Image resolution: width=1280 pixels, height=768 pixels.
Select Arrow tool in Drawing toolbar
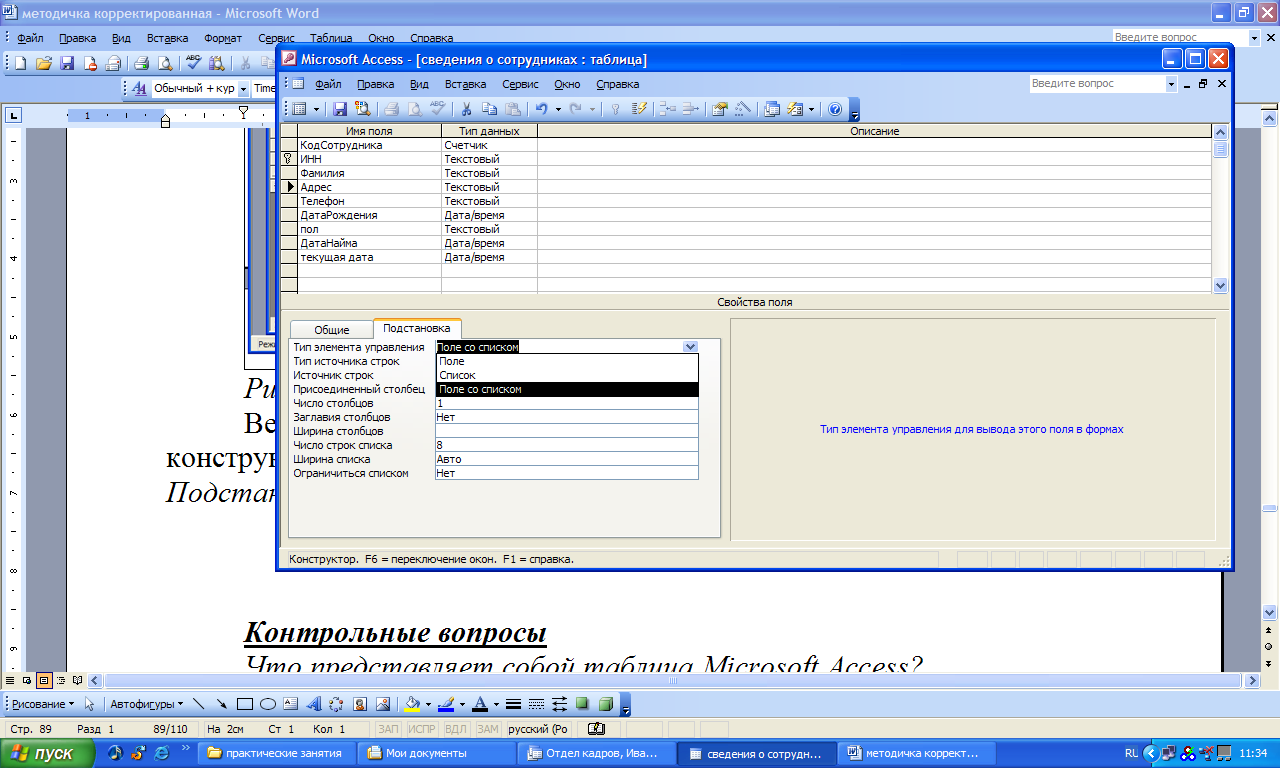point(221,704)
